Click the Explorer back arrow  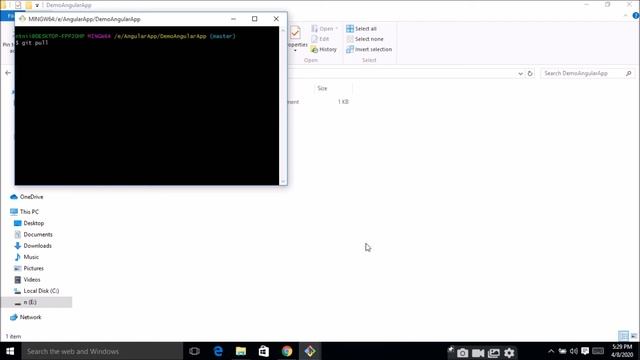click(8, 73)
